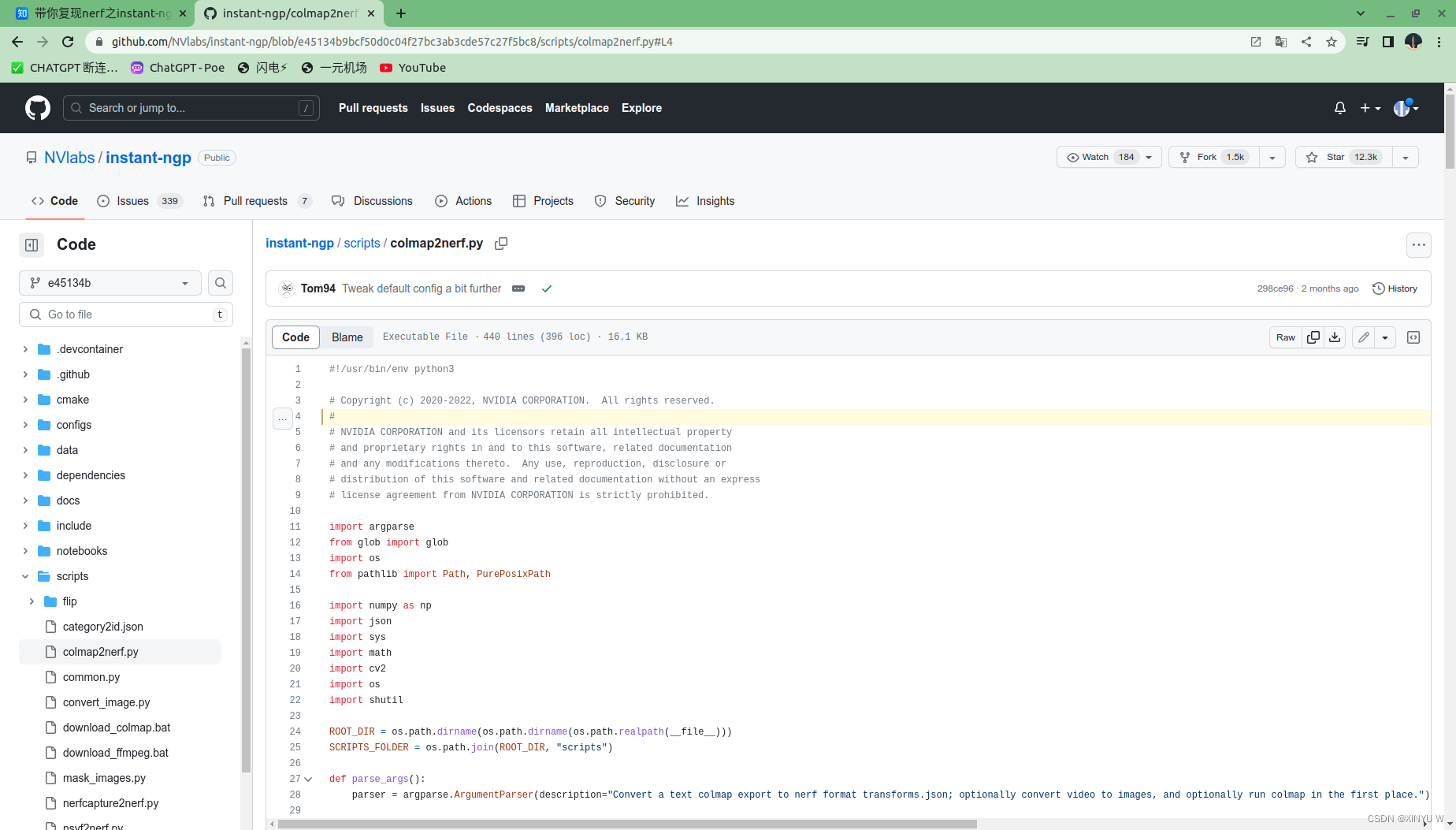Open the three-dot more file actions
The height and width of the screenshot is (830, 1456).
[1419, 245]
